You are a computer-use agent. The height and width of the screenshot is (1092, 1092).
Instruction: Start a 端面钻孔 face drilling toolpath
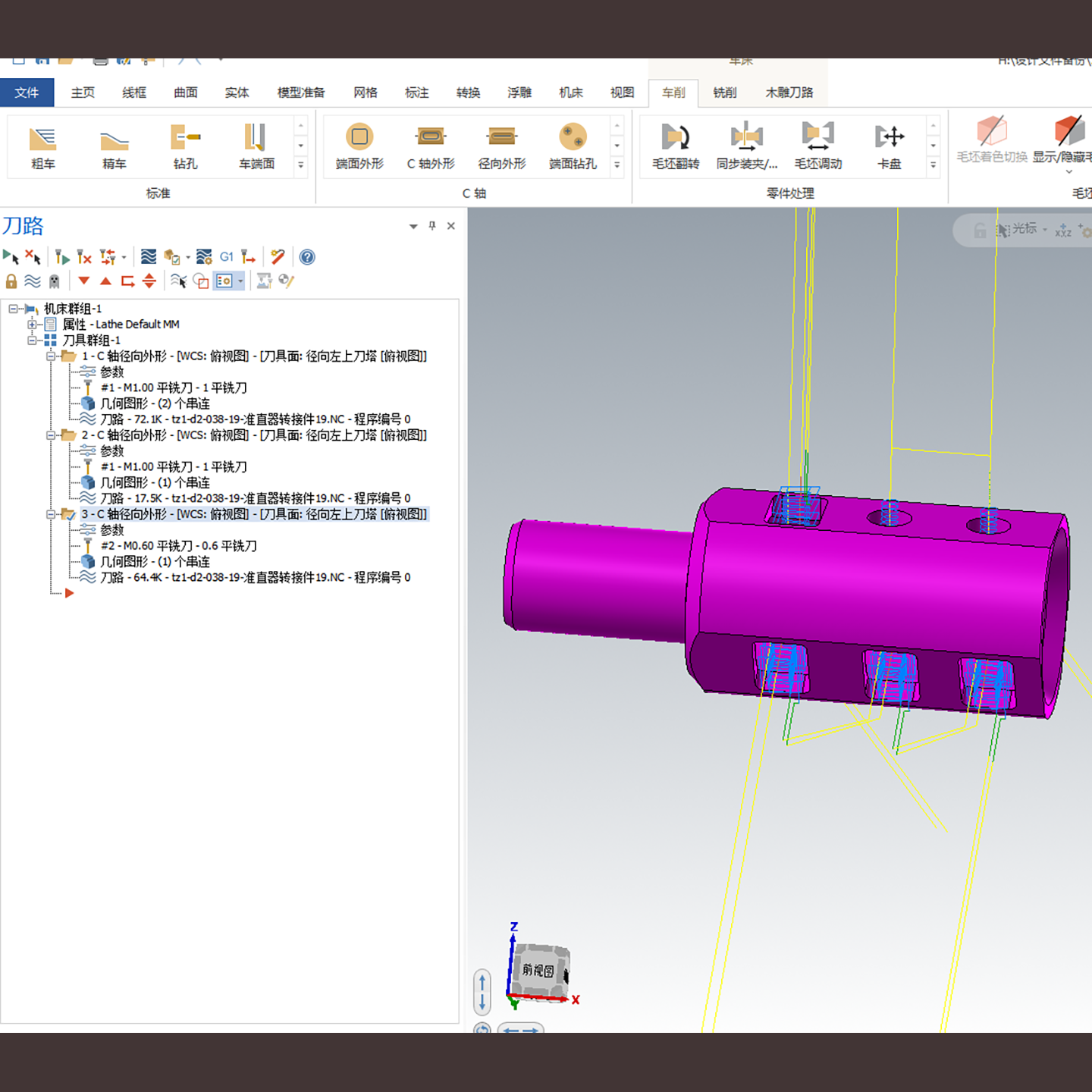pyautogui.click(x=573, y=147)
